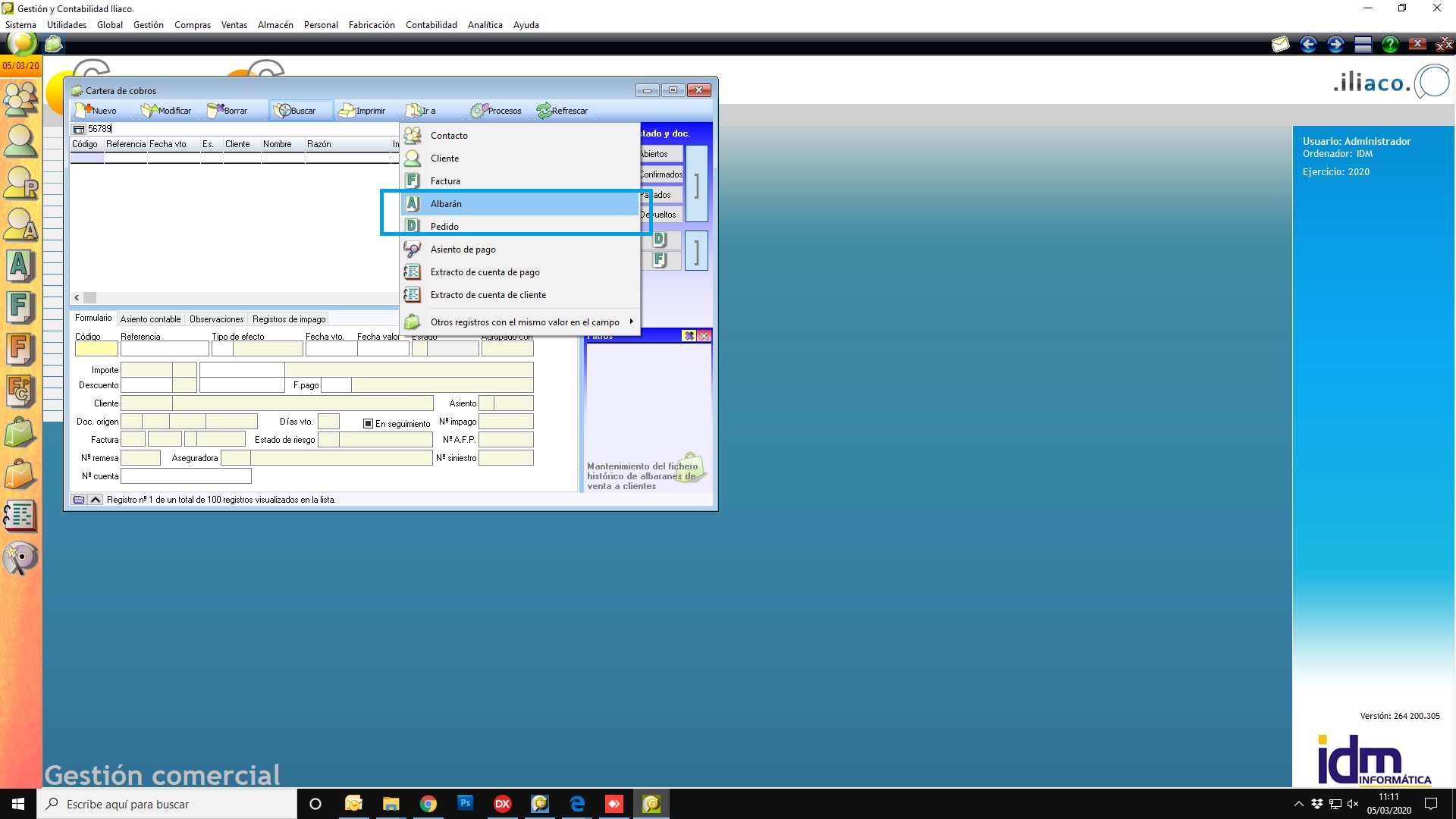Open the single client icon in sidebar
Screen dimensions: 1456x819
[20, 140]
